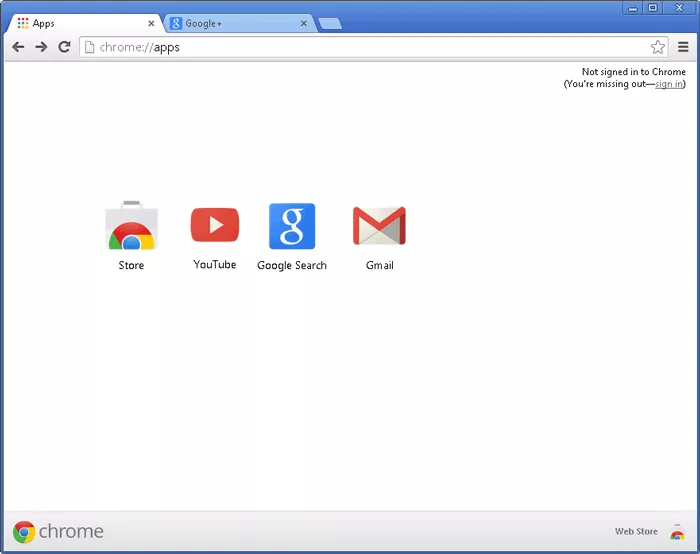
Task: Minimize the Chrome window
Action: (633, 8)
